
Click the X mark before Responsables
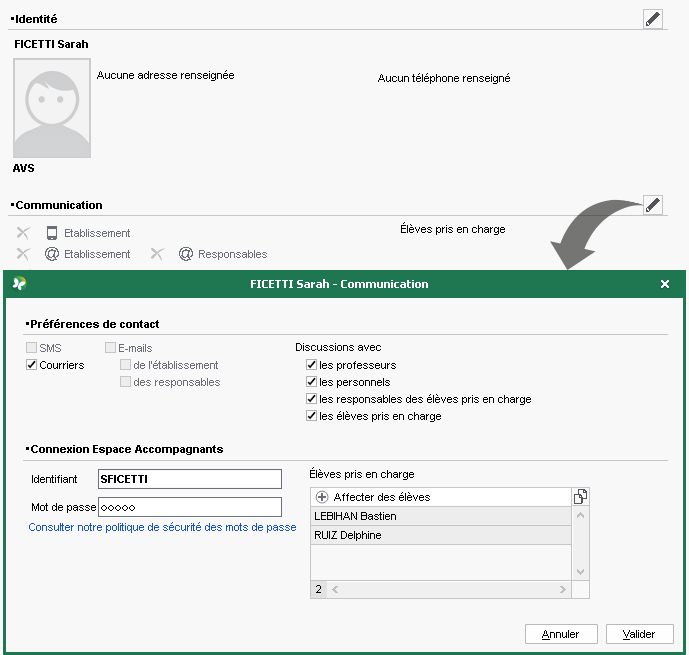tap(157, 254)
